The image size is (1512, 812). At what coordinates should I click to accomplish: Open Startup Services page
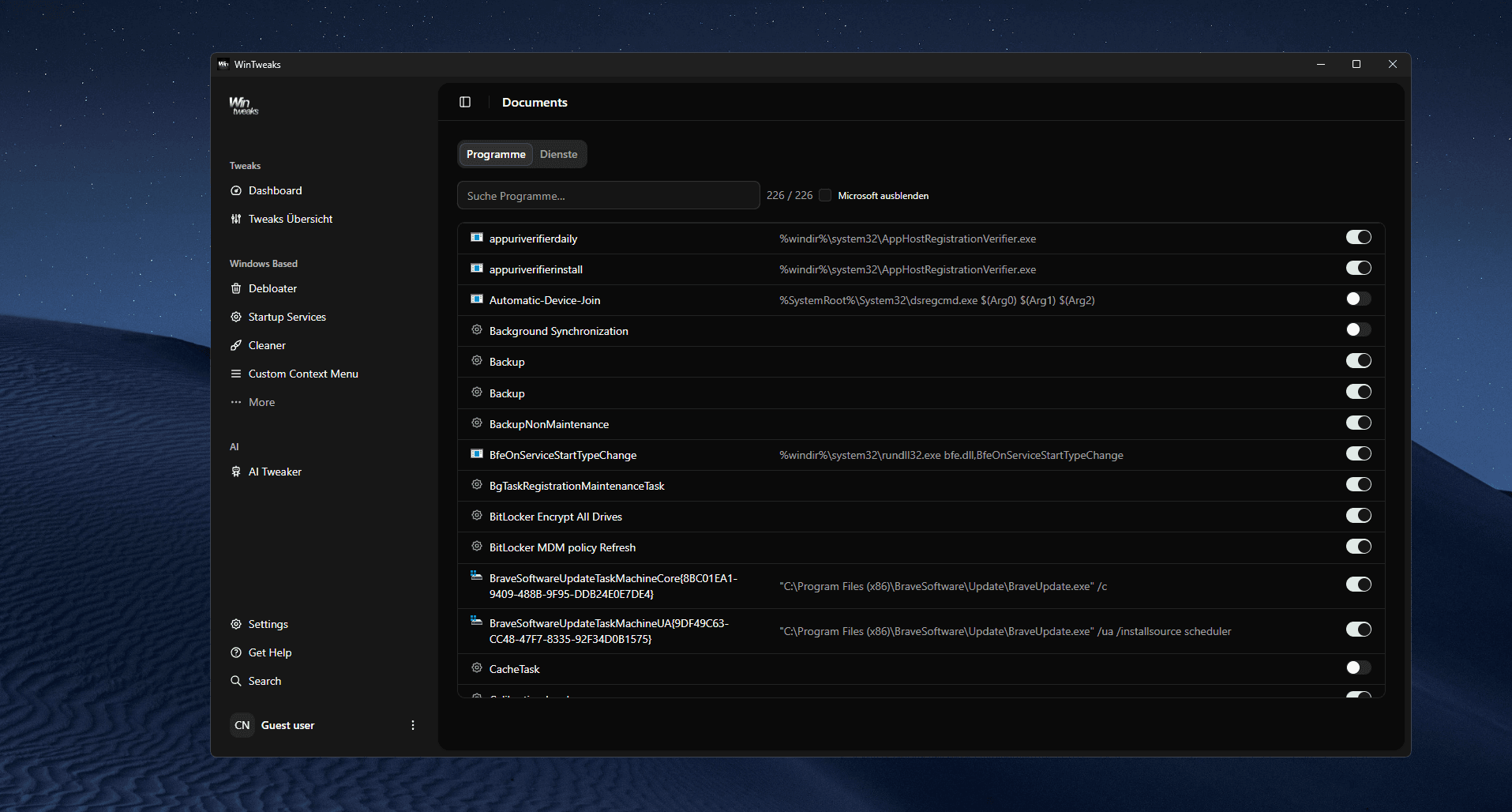(x=287, y=317)
